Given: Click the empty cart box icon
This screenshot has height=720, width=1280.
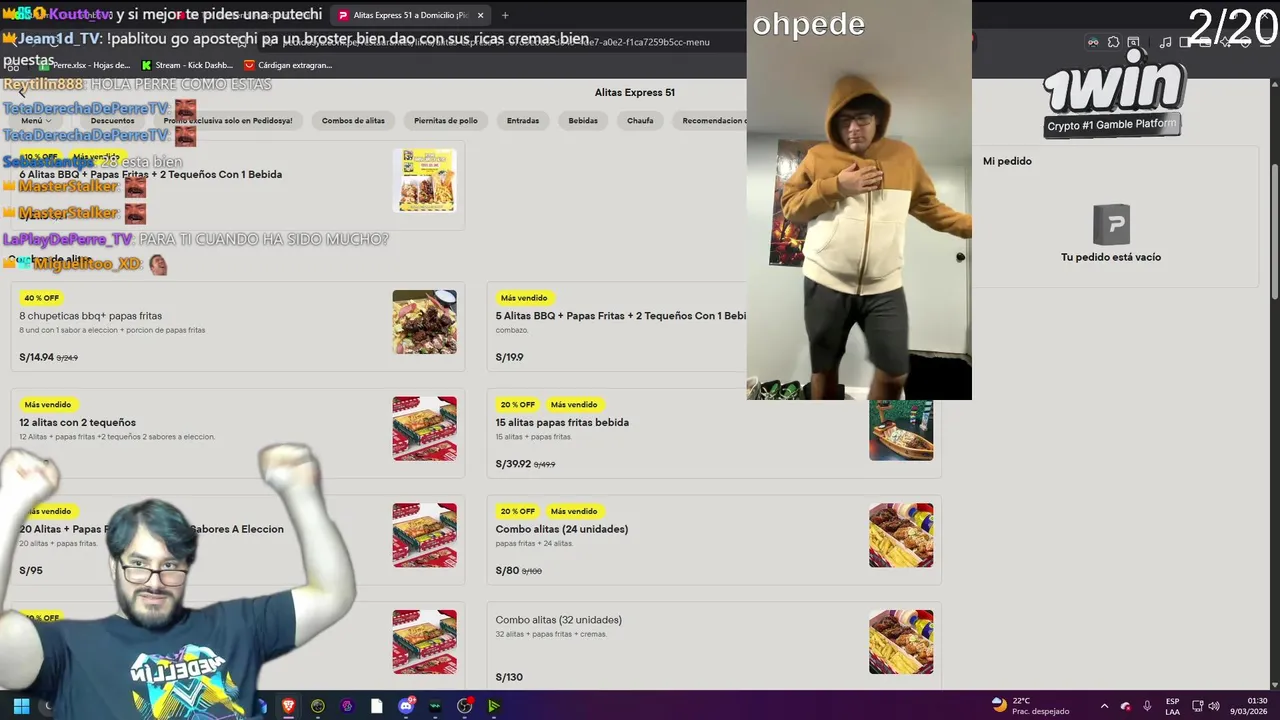Looking at the screenshot, I should [1111, 224].
